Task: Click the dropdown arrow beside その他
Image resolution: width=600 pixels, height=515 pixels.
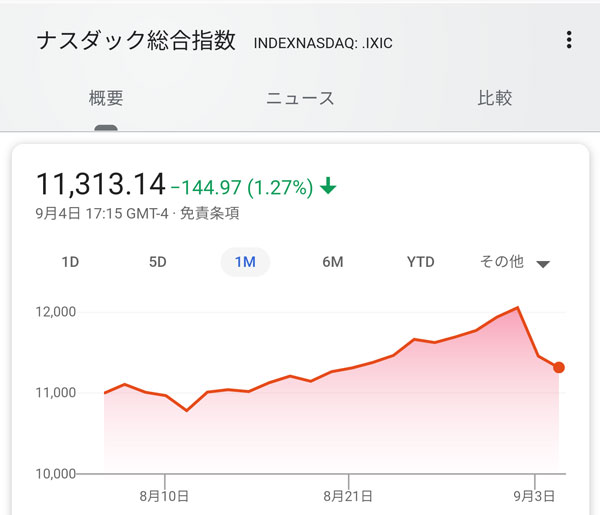Action: [x=543, y=264]
